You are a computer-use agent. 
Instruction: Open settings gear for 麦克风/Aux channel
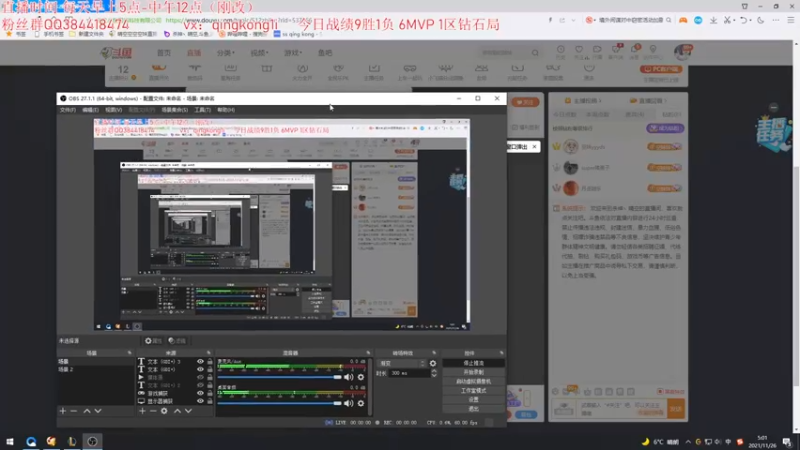(361, 377)
